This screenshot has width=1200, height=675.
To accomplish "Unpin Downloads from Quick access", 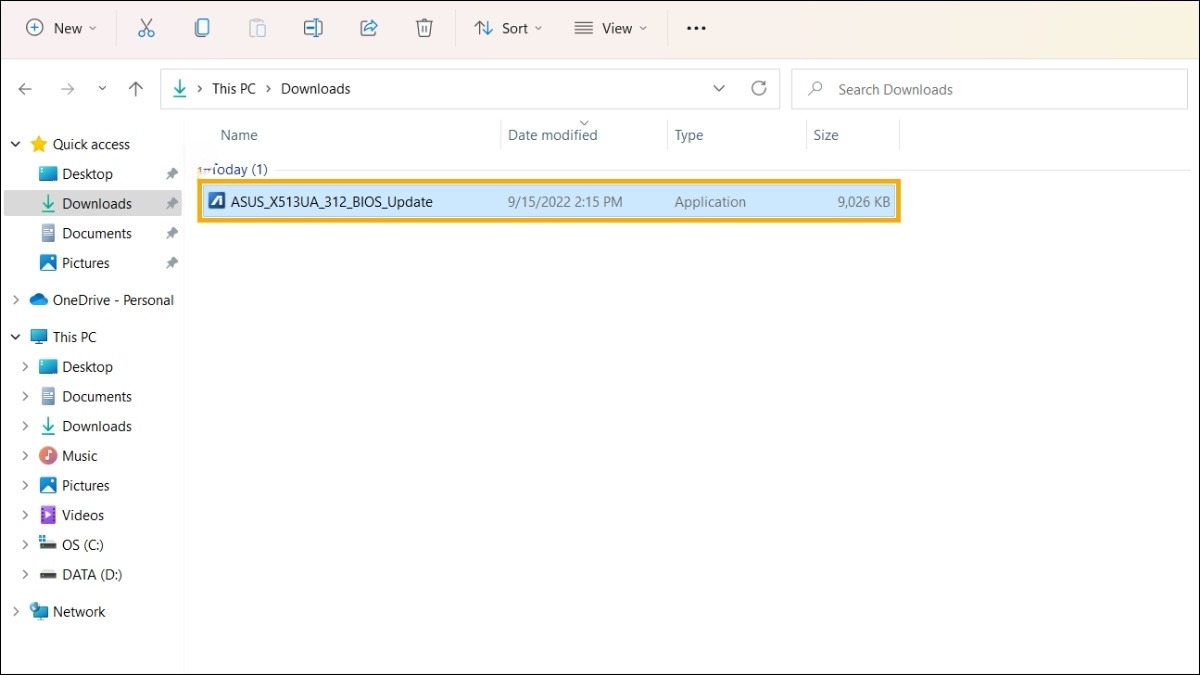I will pyautogui.click(x=172, y=203).
